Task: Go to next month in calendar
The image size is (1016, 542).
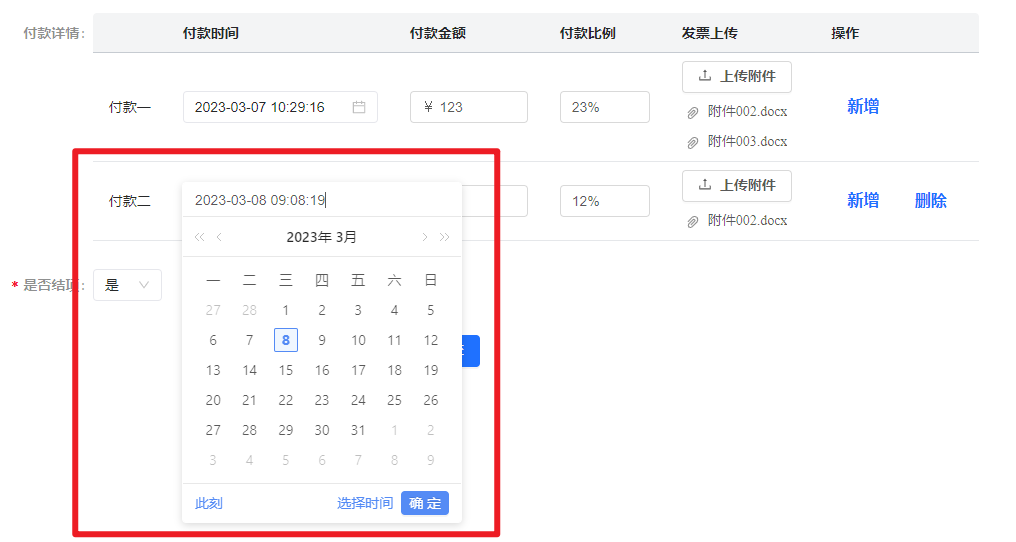Action: click(425, 237)
